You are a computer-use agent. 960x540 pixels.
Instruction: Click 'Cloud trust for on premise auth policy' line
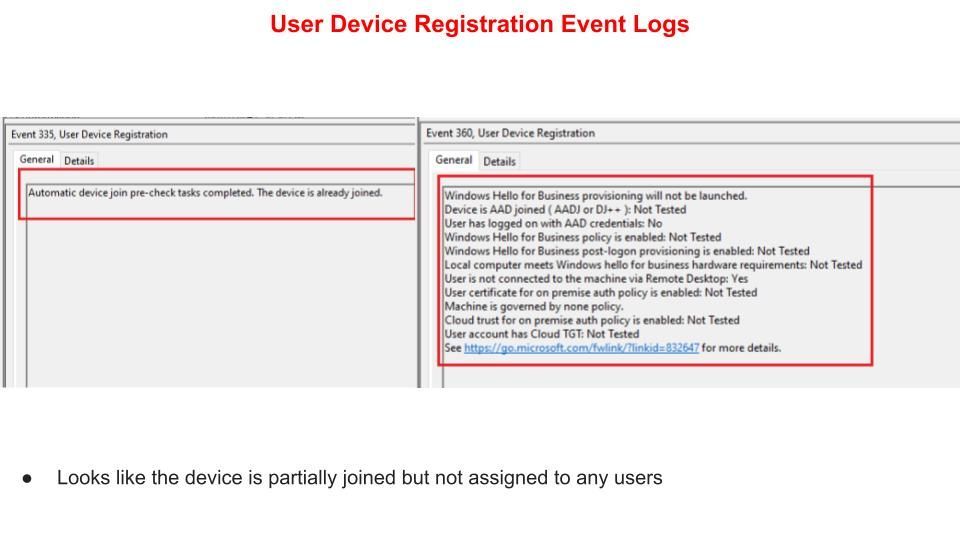pos(592,320)
